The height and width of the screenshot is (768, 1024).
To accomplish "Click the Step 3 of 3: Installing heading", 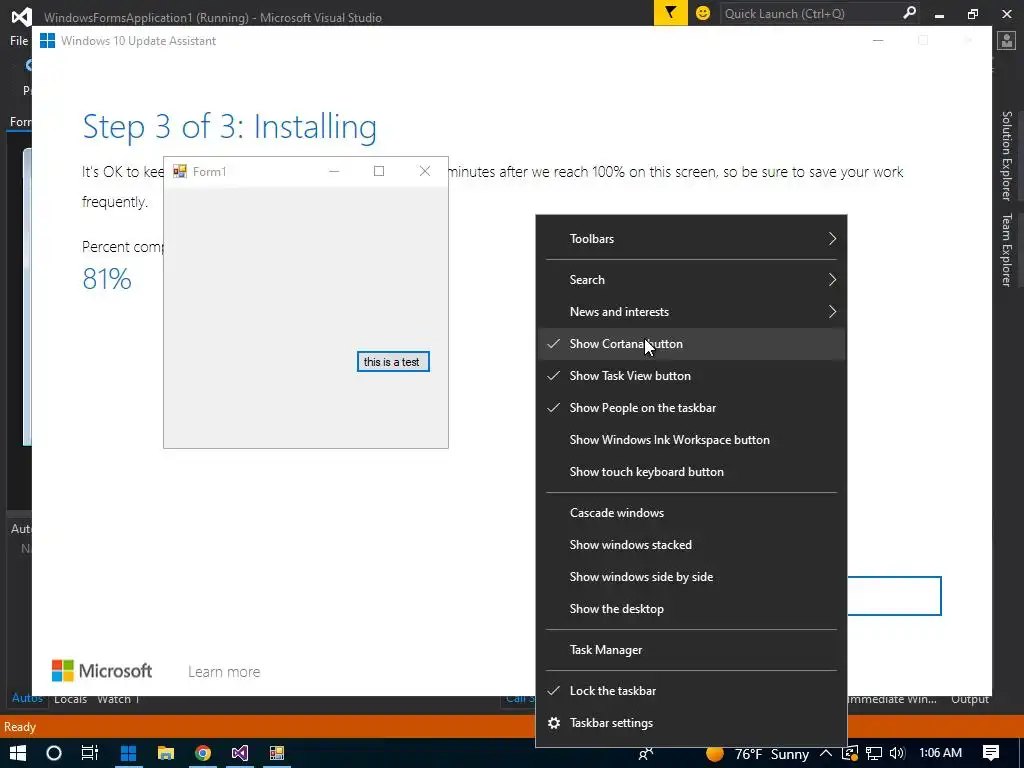I will click(229, 127).
